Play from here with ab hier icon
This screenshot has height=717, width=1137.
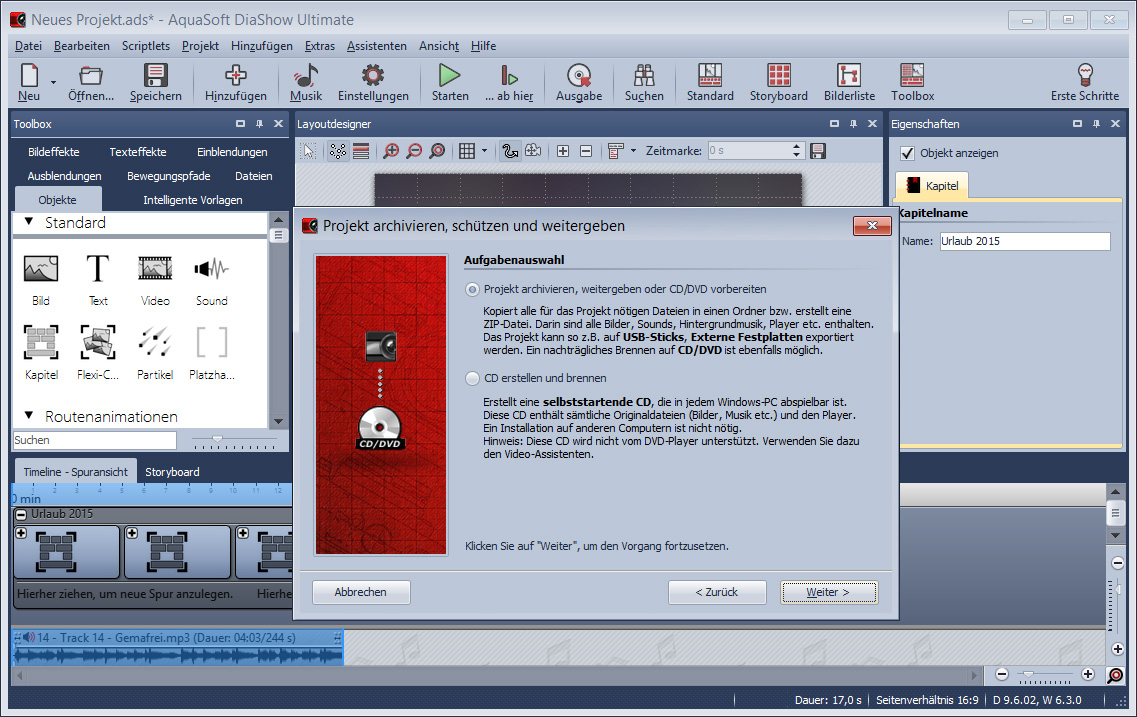coord(509,82)
